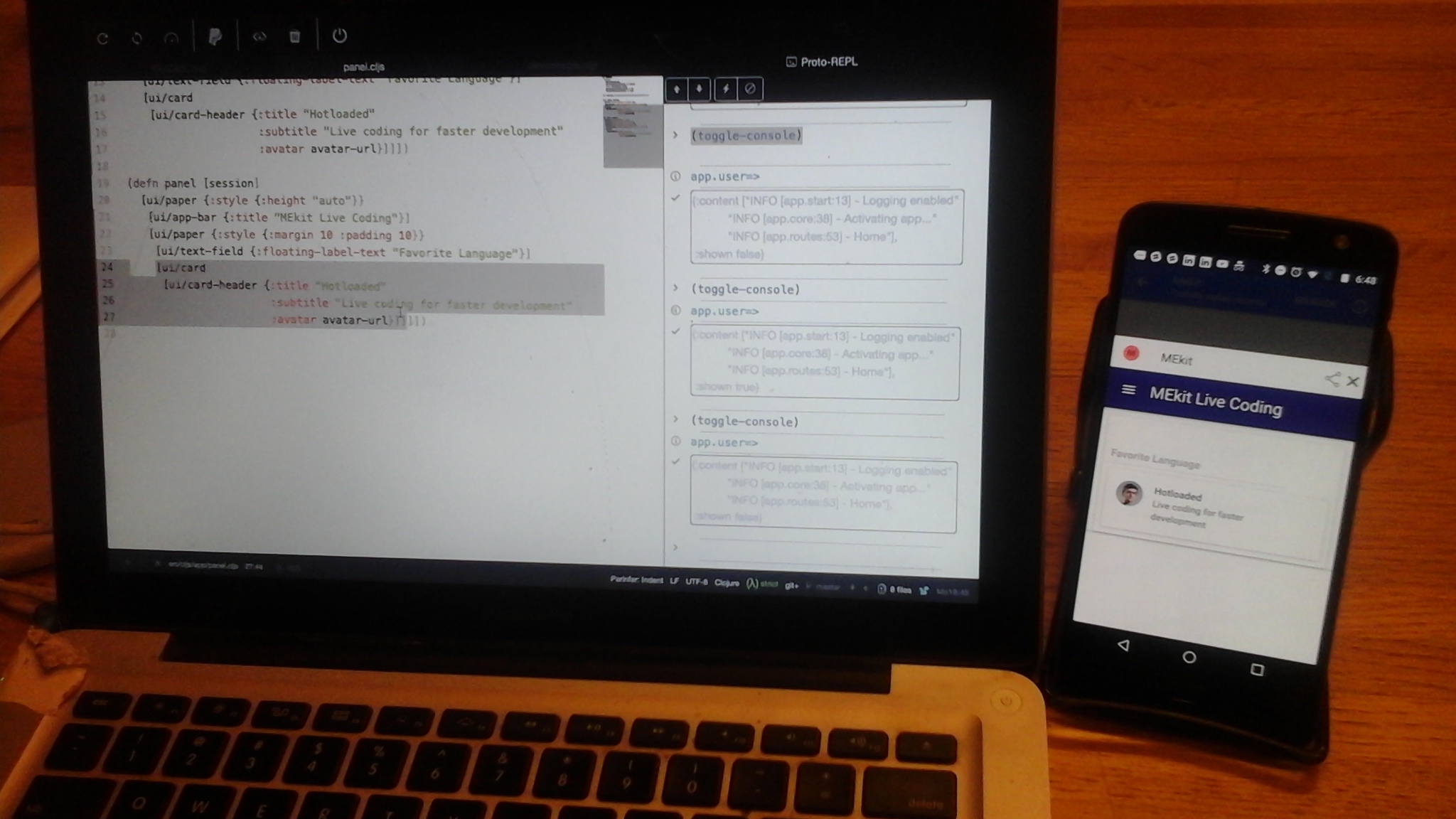The height and width of the screenshot is (819, 1456).
Task: Switch to the panel.cljs editor tab
Action: pos(363,67)
